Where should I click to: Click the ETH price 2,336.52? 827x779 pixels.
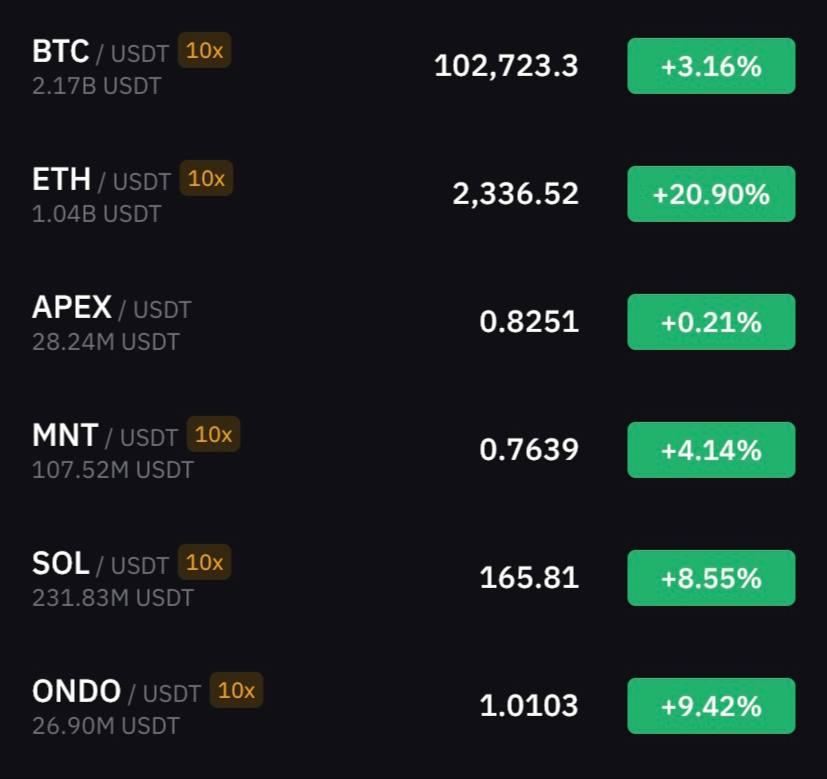point(515,194)
